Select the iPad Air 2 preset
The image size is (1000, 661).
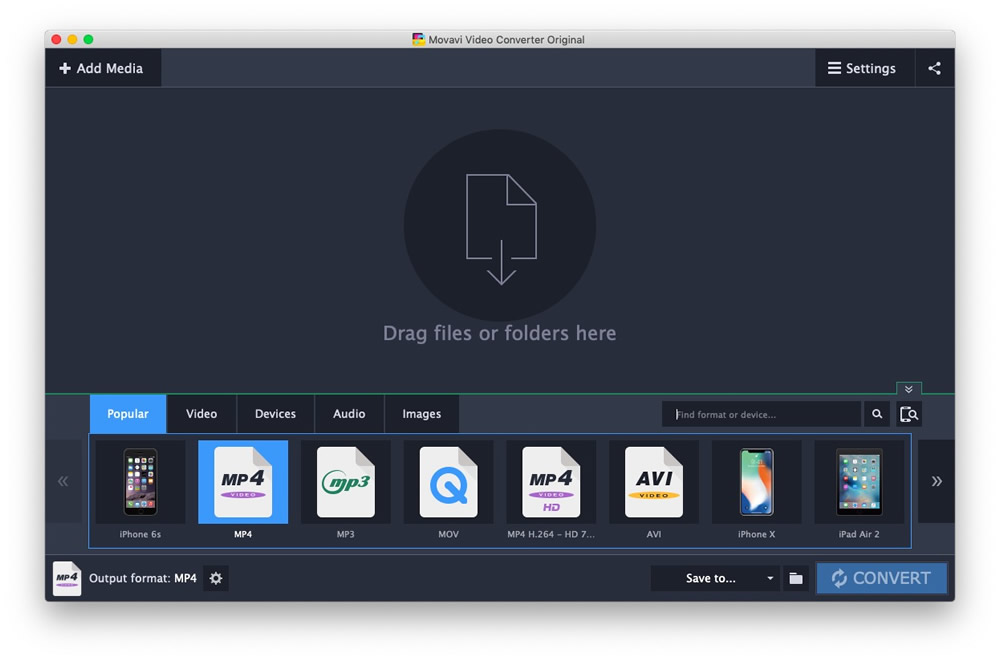point(859,490)
